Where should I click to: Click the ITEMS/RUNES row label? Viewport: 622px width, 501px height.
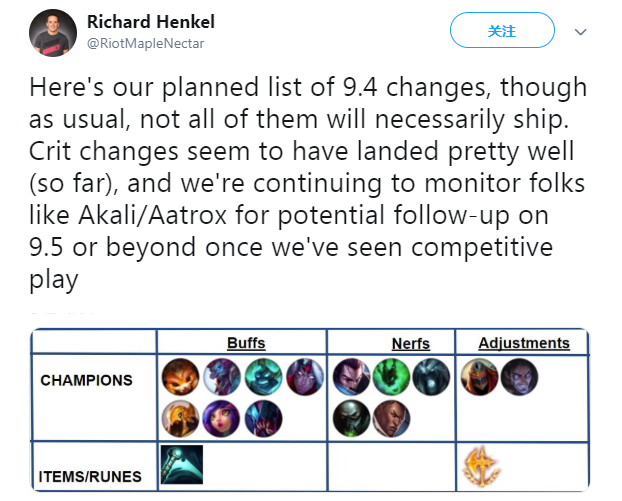[90, 476]
